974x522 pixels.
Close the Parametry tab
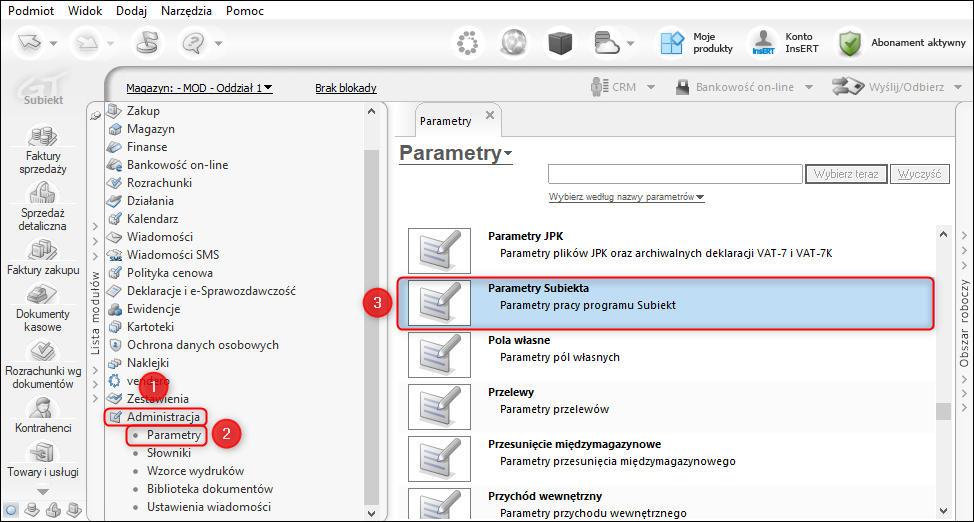(x=489, y=115)
